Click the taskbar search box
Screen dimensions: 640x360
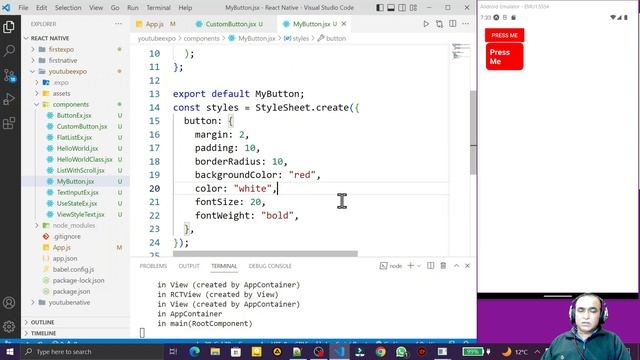(92, 351)
